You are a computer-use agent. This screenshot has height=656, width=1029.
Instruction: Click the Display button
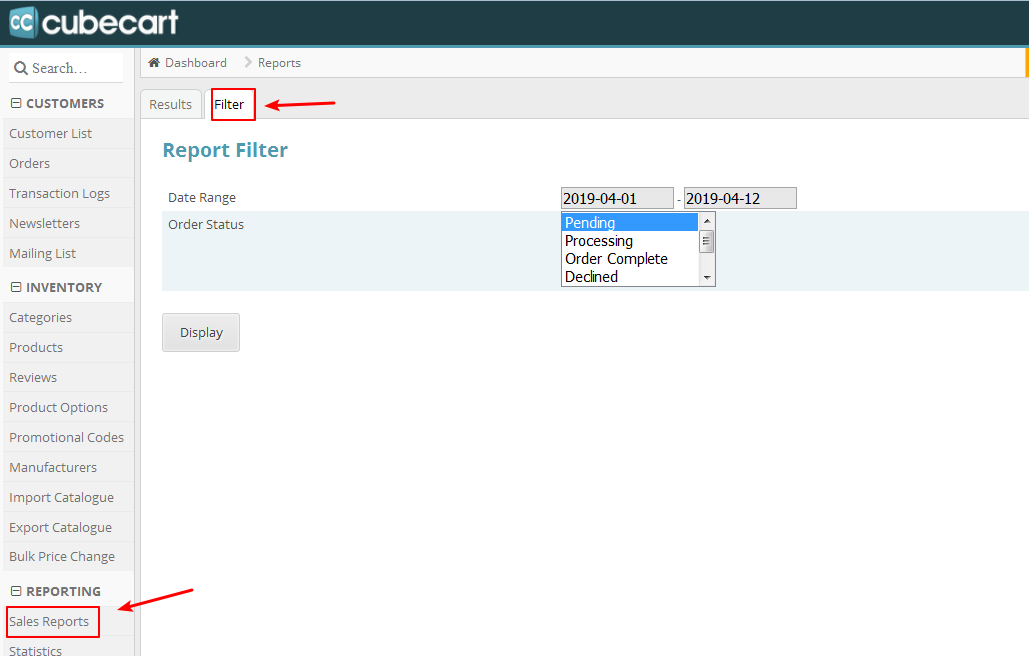click(x=200, y=332)
